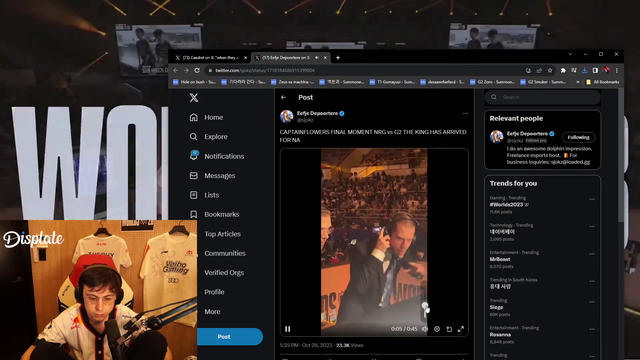Click the X search input field
This screenshot has height=360, width=640.
tap(542, 97)
